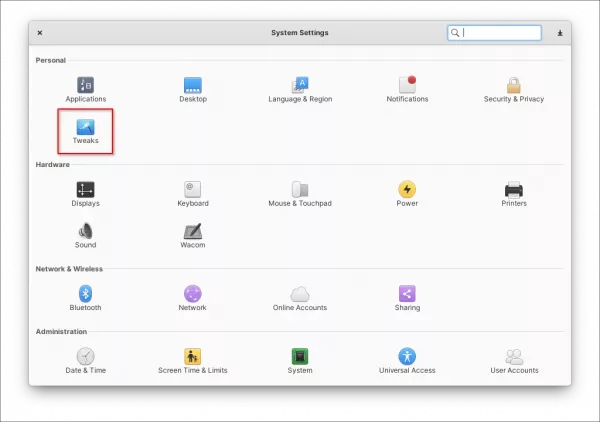The height and width of the screenshot is (422, 600).
Task: Open Mouse & Touchpad settings
Action: coord(300,194)
